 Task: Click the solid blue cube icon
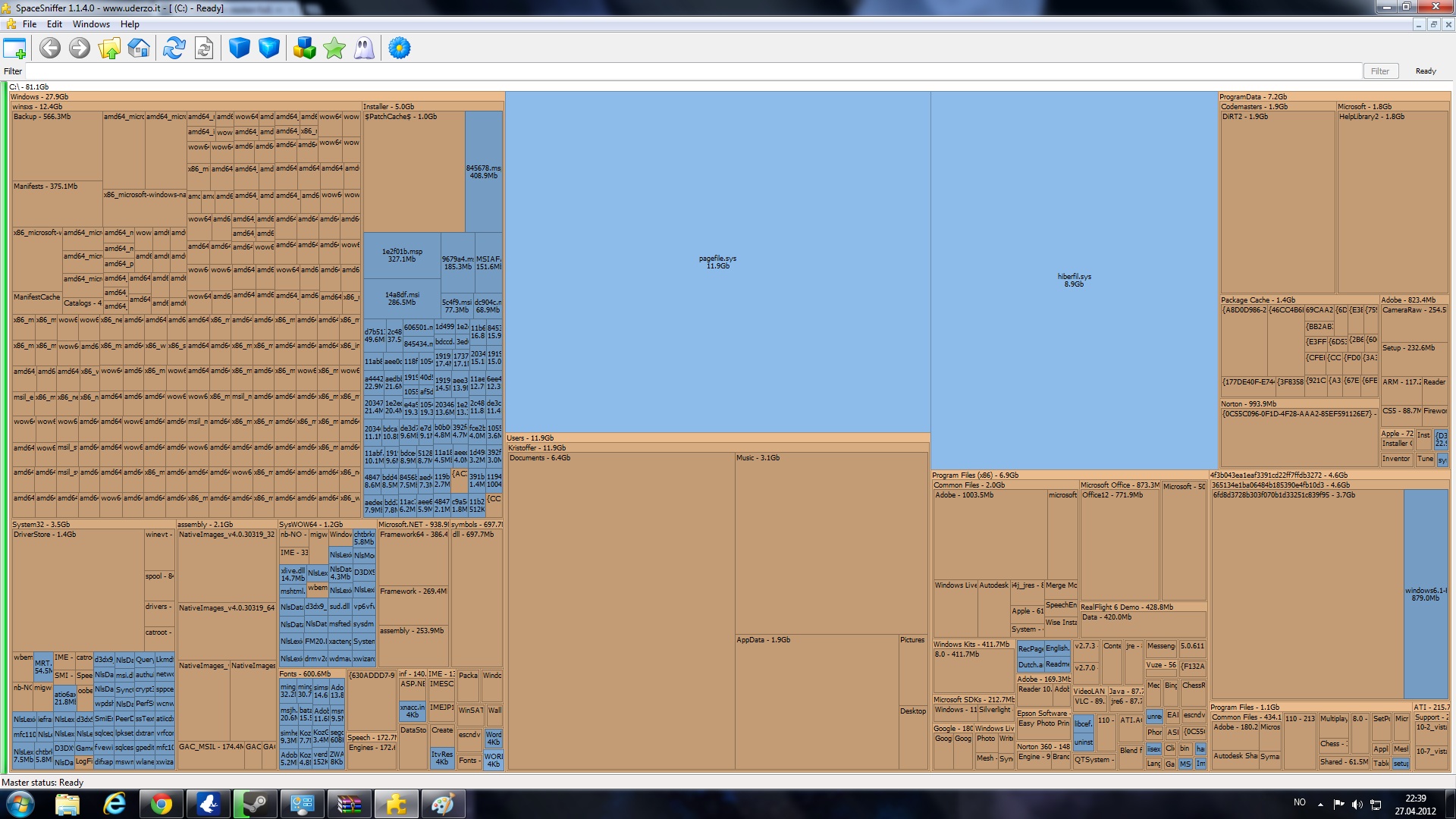click(x=240, y=49)
